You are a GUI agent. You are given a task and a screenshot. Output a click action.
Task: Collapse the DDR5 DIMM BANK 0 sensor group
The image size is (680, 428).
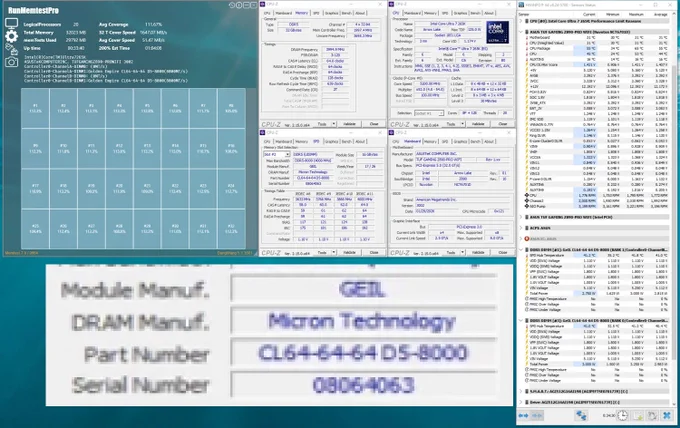click(x=521, y=320)
